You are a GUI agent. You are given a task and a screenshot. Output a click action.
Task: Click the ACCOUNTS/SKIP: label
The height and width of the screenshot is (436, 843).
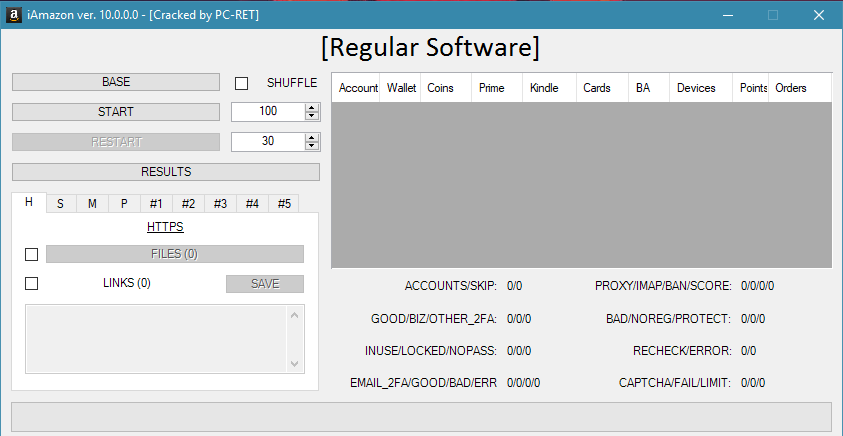click(x=451, y=286)
